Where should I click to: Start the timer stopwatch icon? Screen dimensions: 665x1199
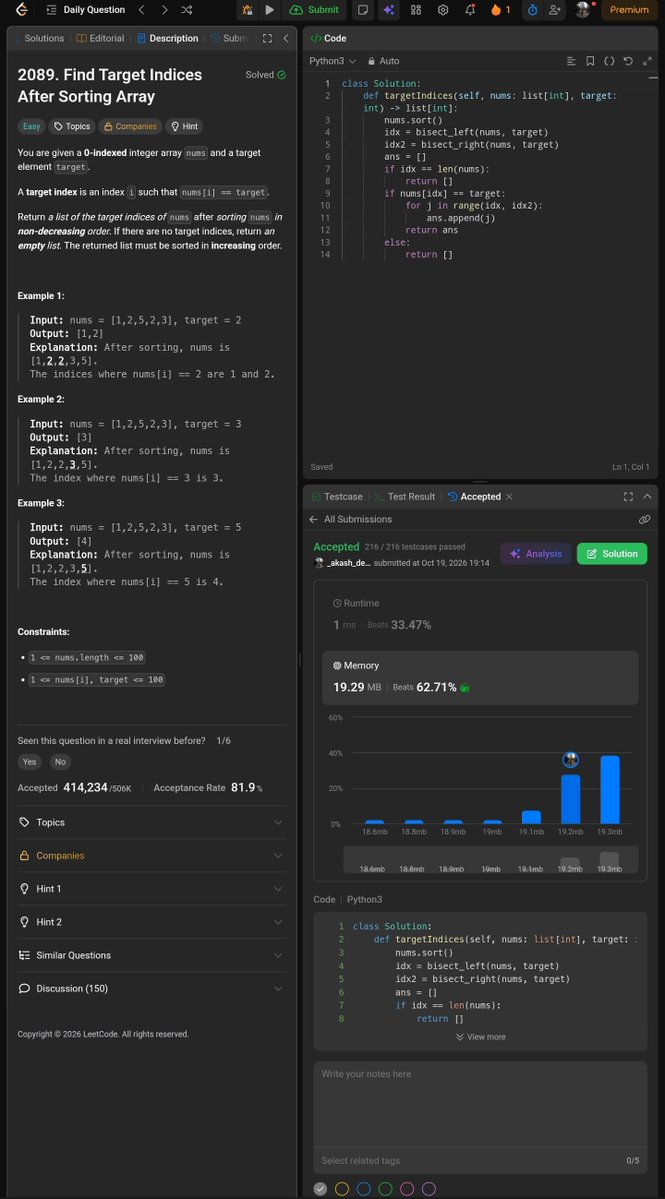[533, 10]
